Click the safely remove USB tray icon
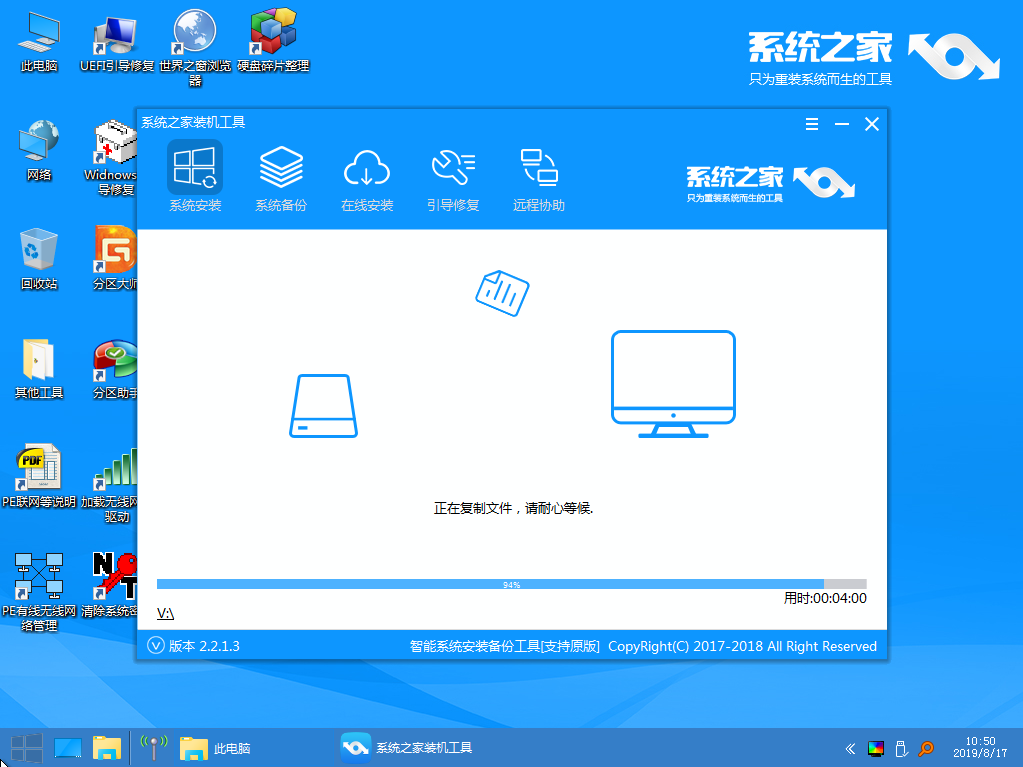 tap(903, 747)
